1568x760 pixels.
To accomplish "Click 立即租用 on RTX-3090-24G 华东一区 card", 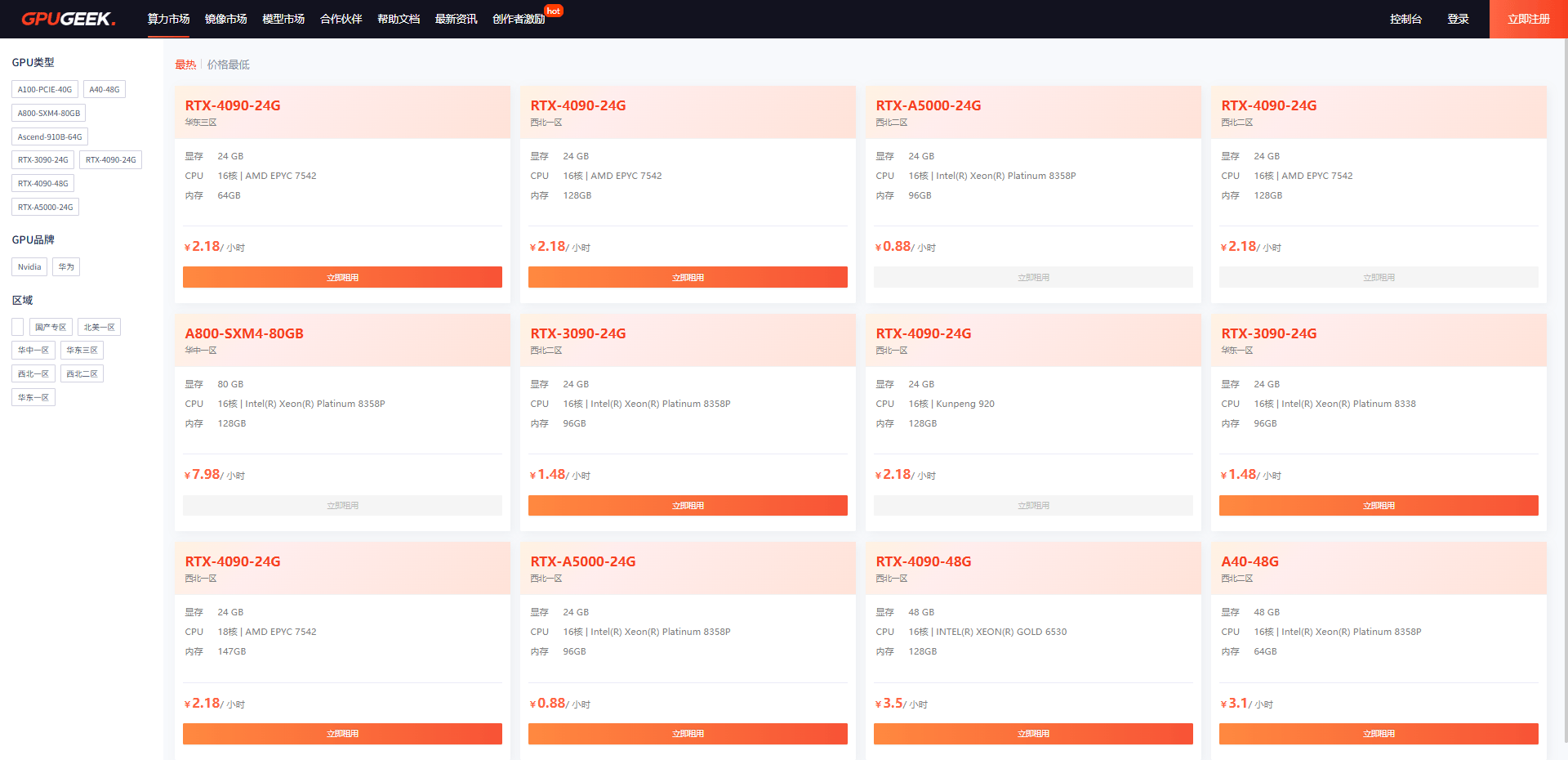I will [x=1379, y=505].
